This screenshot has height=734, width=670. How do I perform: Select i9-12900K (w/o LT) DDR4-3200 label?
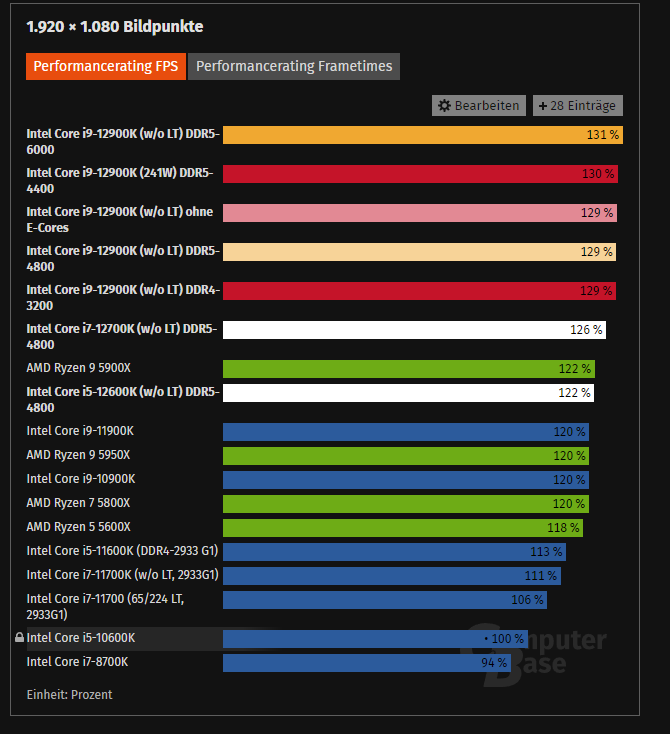pos(123,298)
